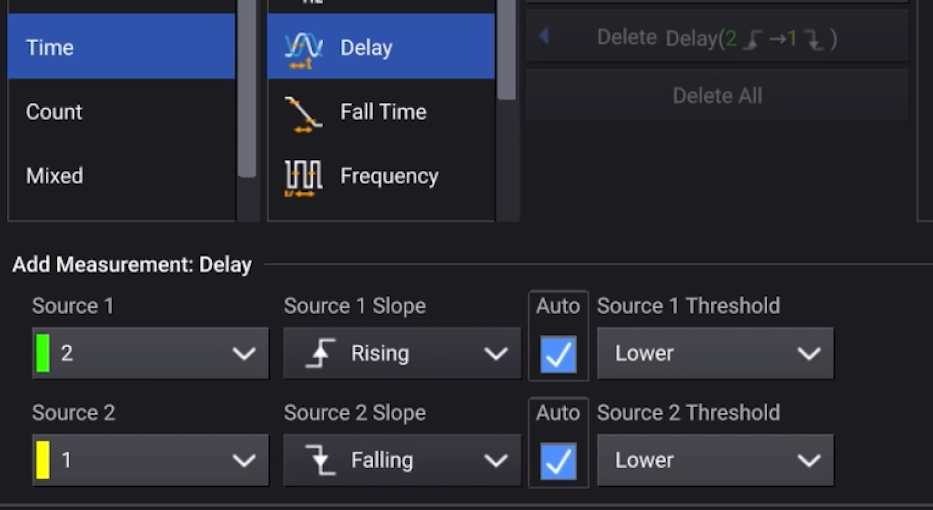Viewport: 933px width, 510px height.
Task: Open the Source 1 Threshold Lower dropdown
Action: point(715,353)
